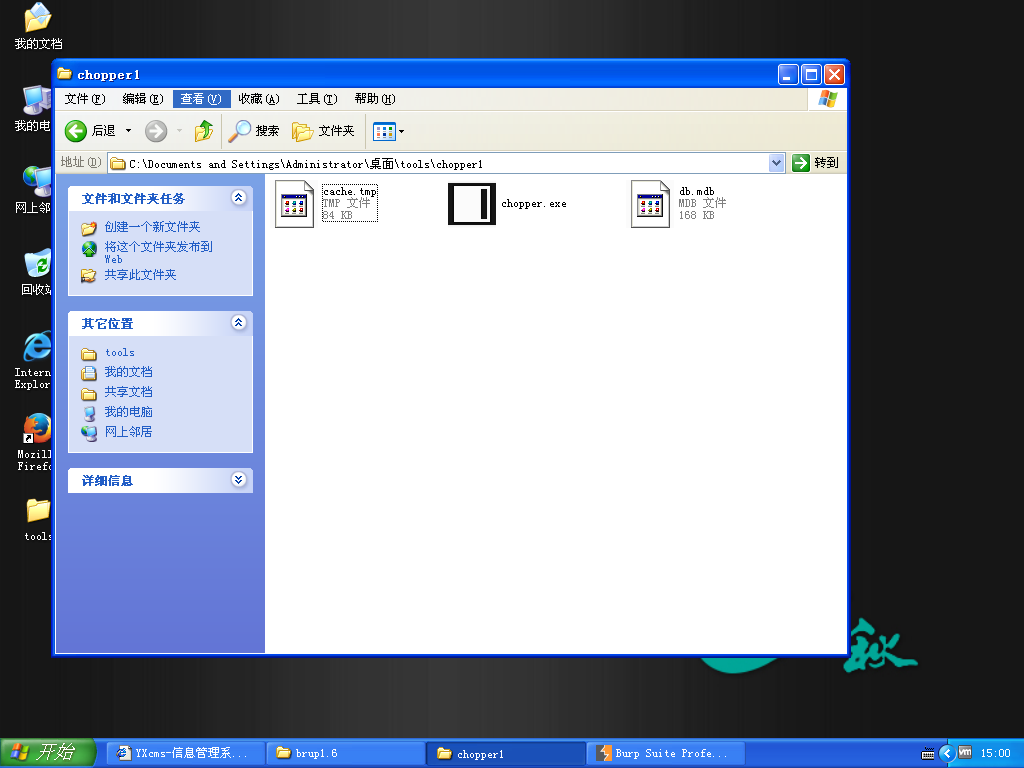
Task: Click the chopper.exe file name
Action: point(534,204)
